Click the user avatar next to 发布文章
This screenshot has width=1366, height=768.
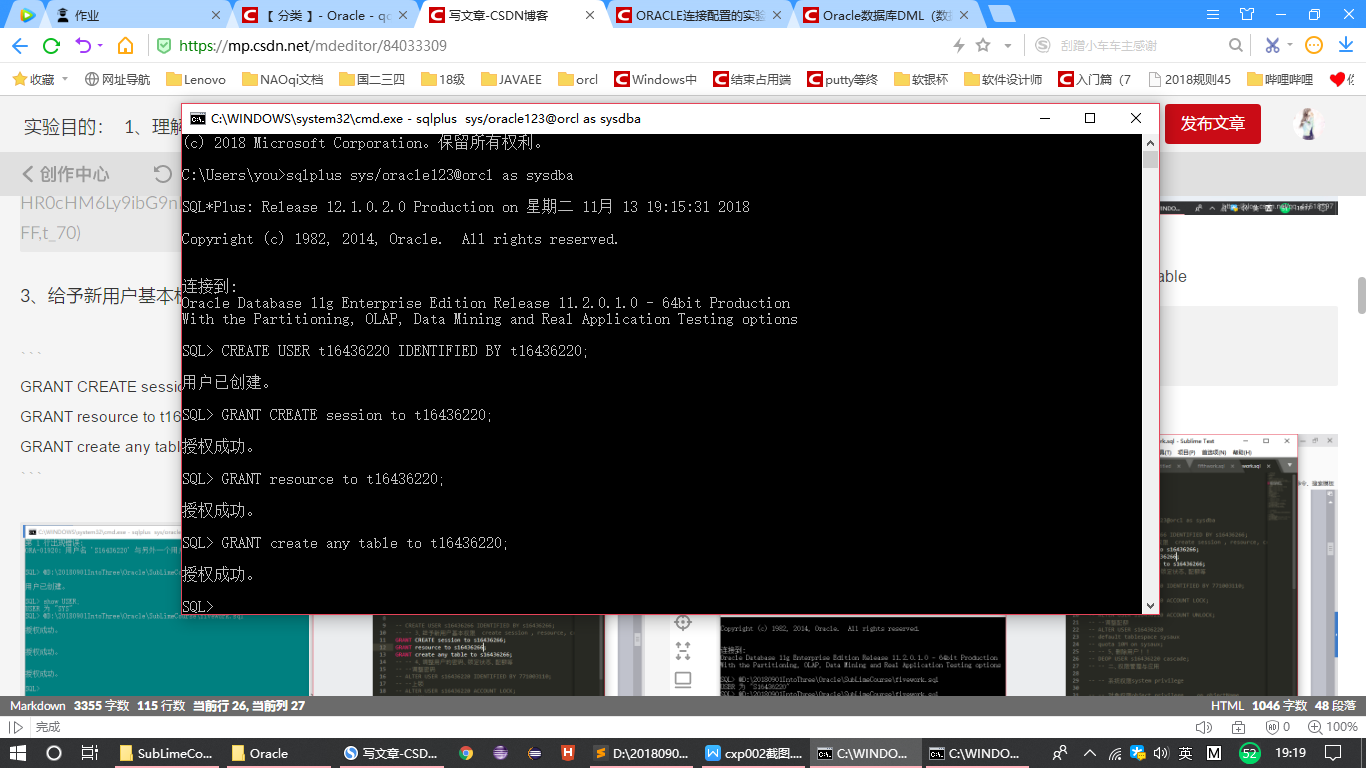(1309, 124)
